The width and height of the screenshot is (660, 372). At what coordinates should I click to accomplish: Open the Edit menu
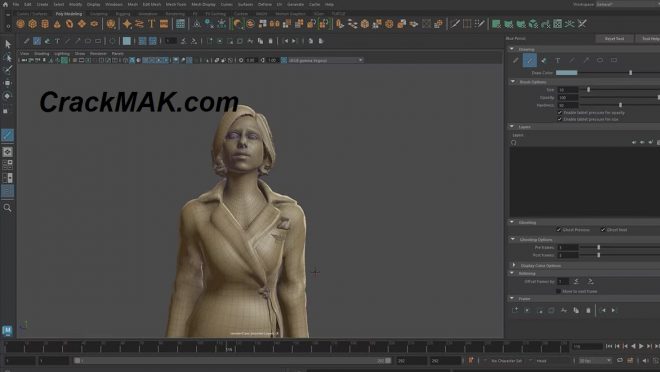click(x=28, y=4)
